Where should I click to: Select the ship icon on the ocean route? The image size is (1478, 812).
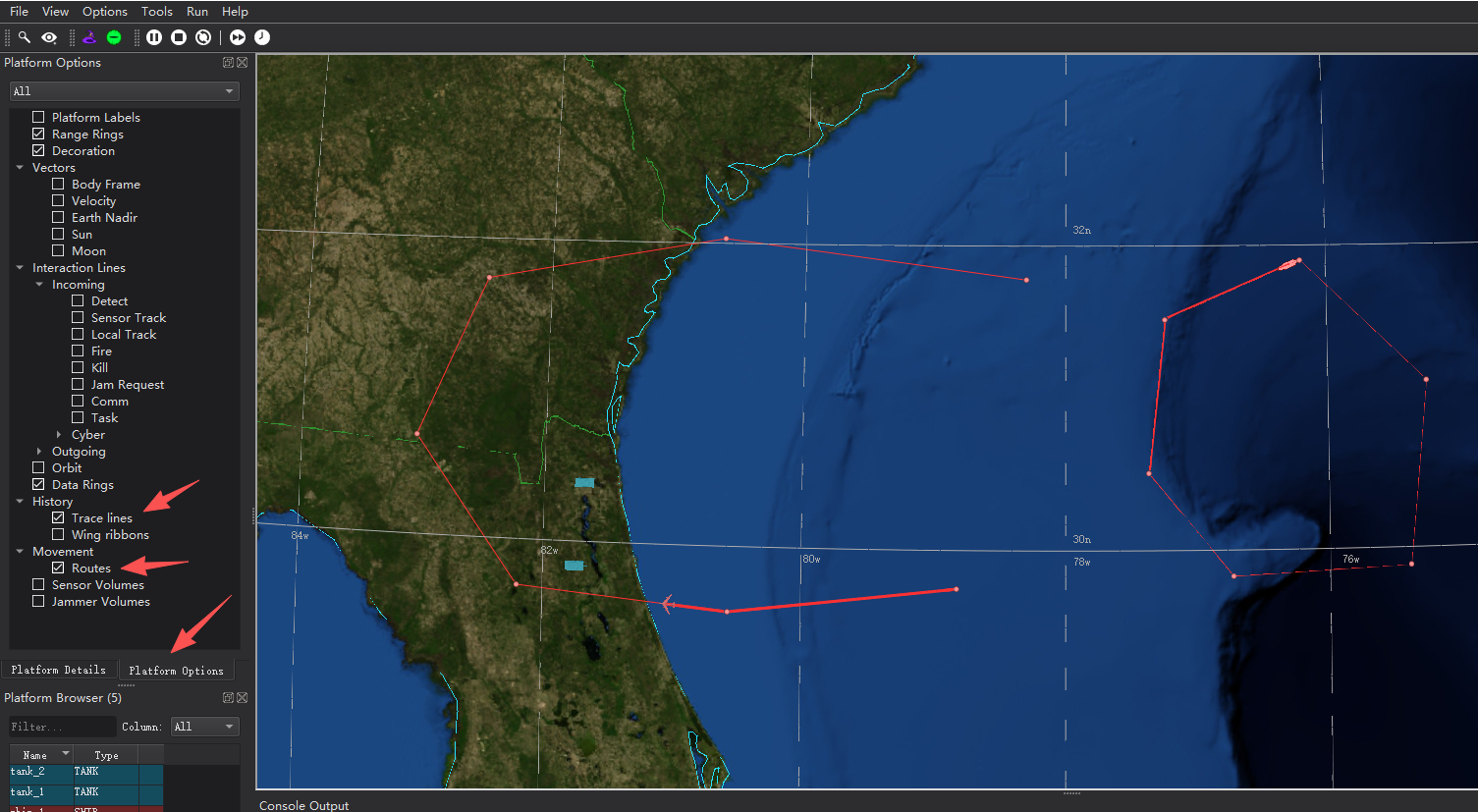tap(1288, 264)
